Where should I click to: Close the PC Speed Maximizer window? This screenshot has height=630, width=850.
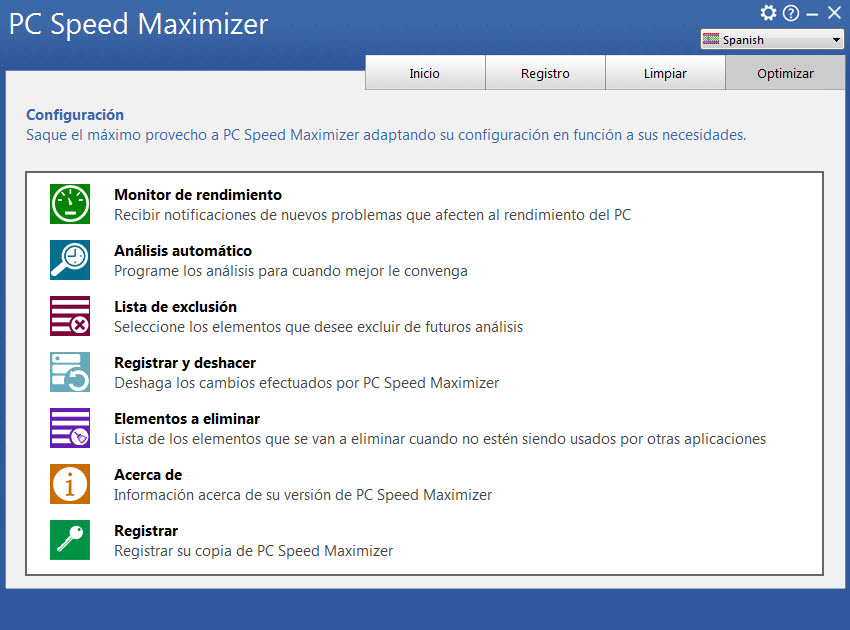tap(834, 12)
